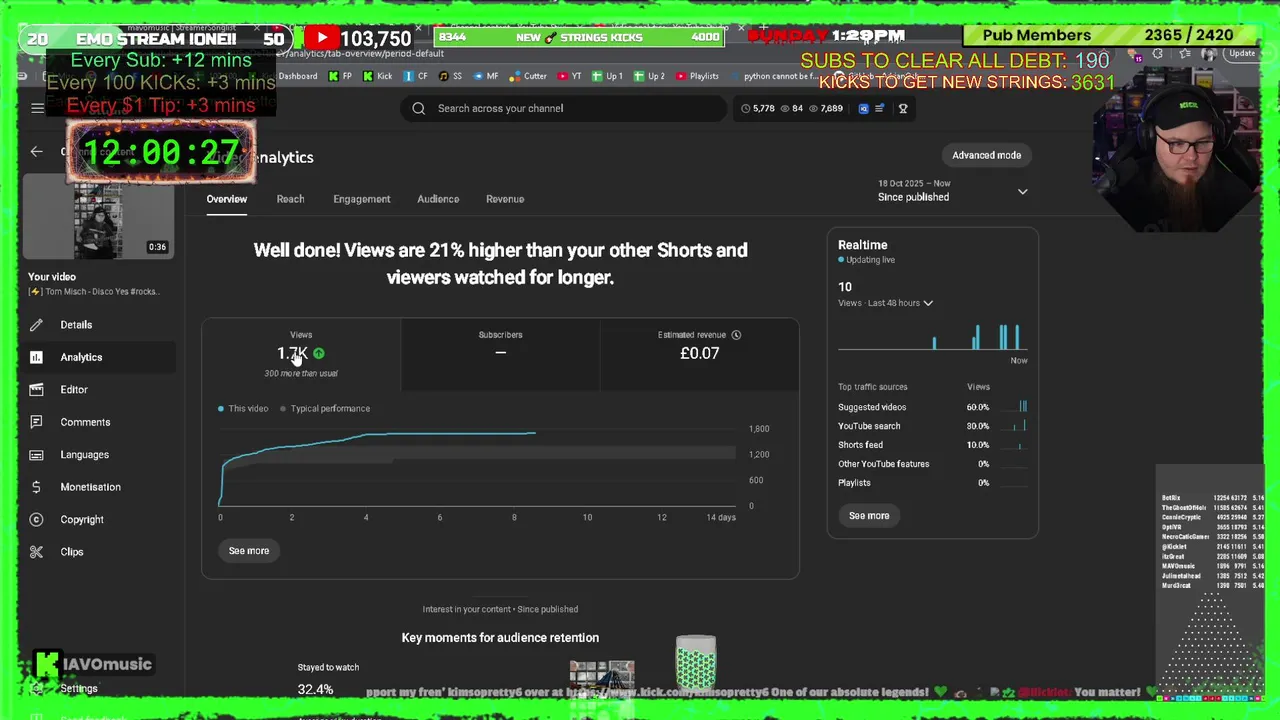Click the Other YouTube features row
Screen dimensions: 1280x720
pos(932,464)
